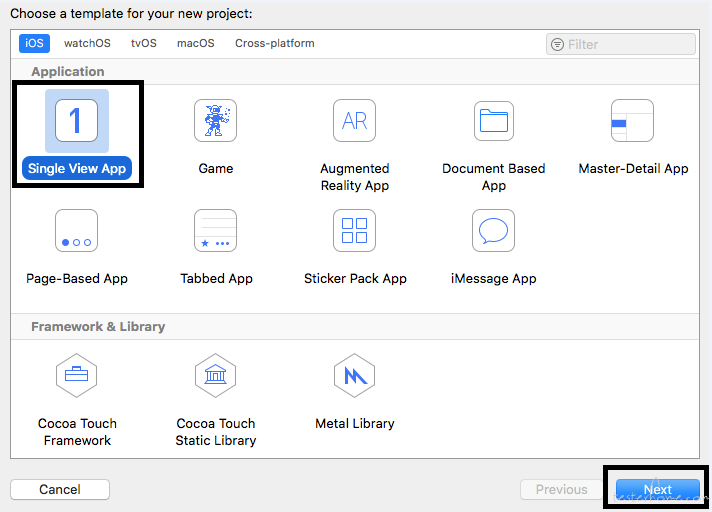This screenshot has width=712, height=512.
Task: Open the macOS tab
Action: (x=196, y=44)
